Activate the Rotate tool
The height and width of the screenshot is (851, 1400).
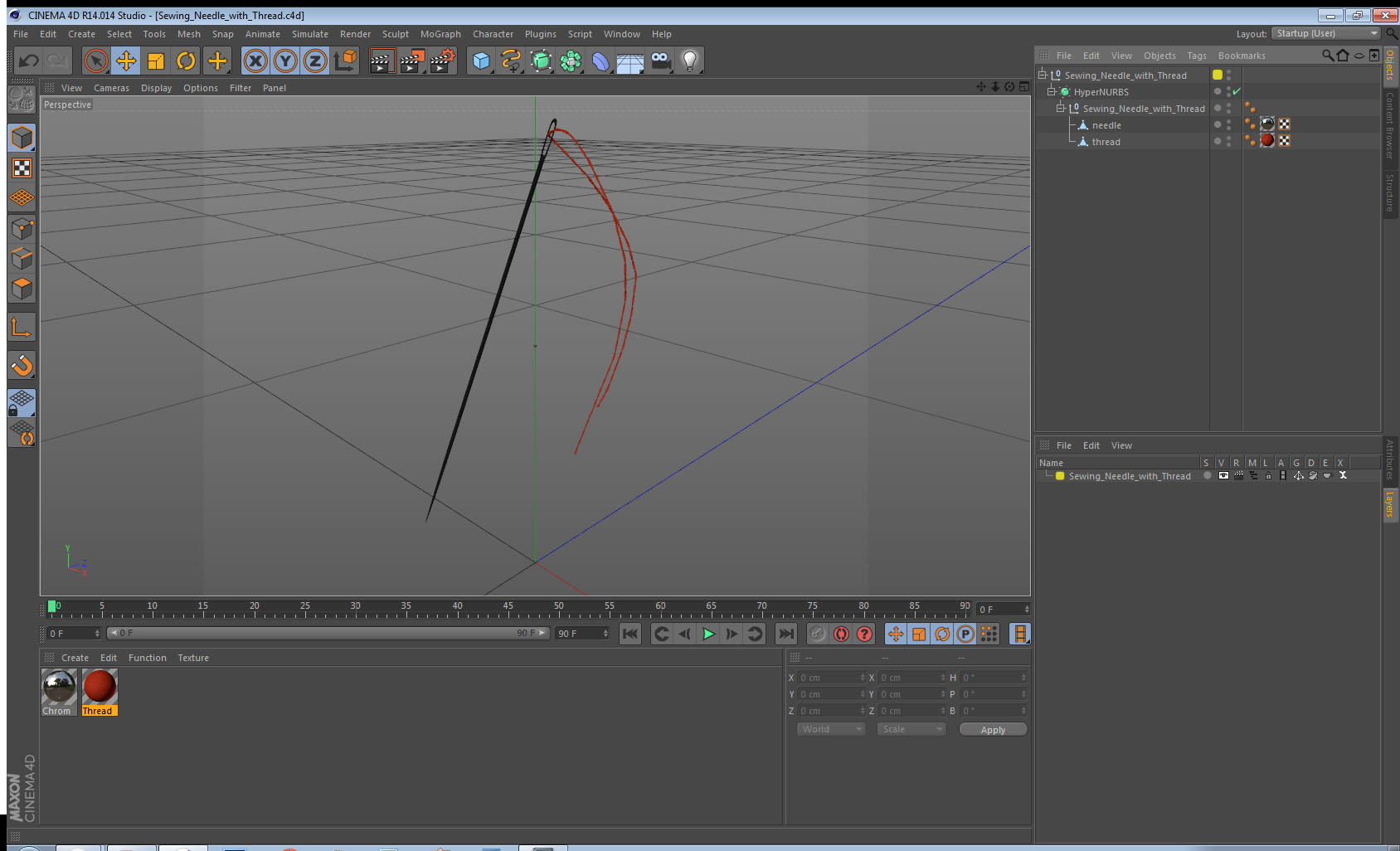[x=187, y=61]
